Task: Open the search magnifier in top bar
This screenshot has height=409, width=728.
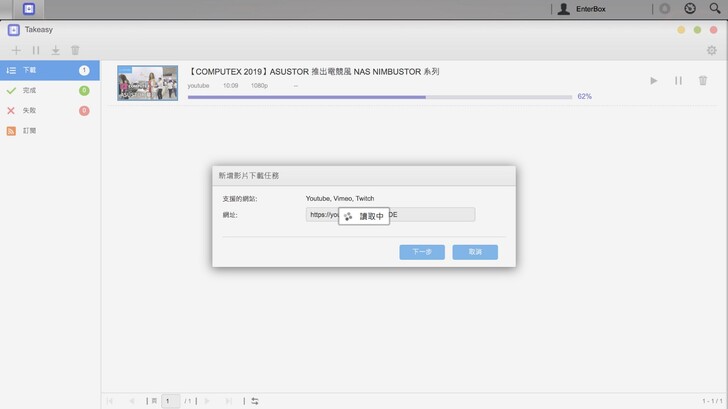Action: (715, 8)
